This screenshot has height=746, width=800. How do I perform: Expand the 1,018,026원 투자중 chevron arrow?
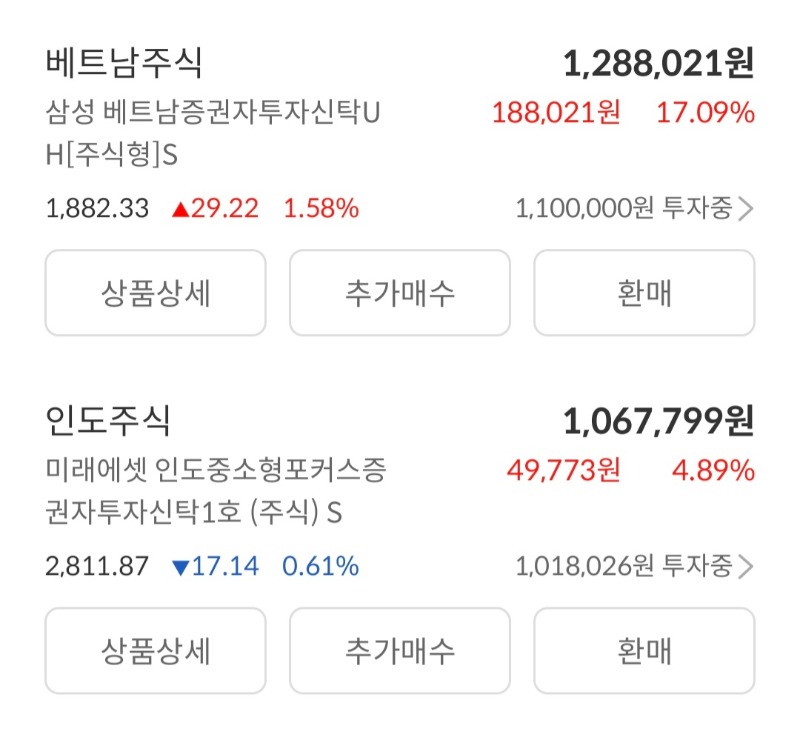pyautogui.click(x=745, y=567)
